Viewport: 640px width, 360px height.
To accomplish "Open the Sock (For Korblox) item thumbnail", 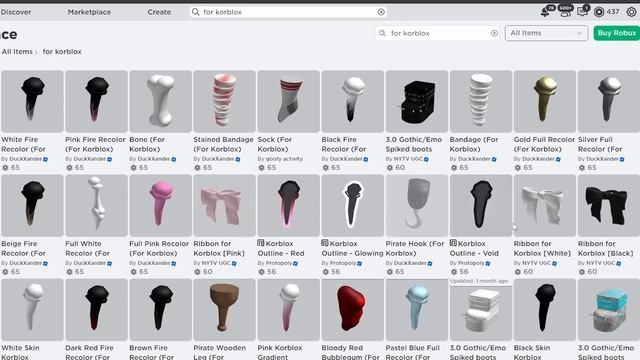I will coord(289,101).
